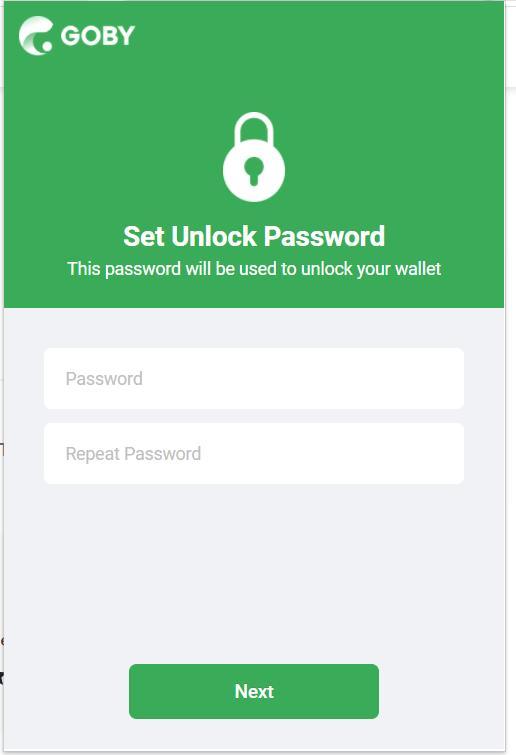Focus the Password input field
The width and height of the screenshot is (516, 755).
(x=254, y=378)
